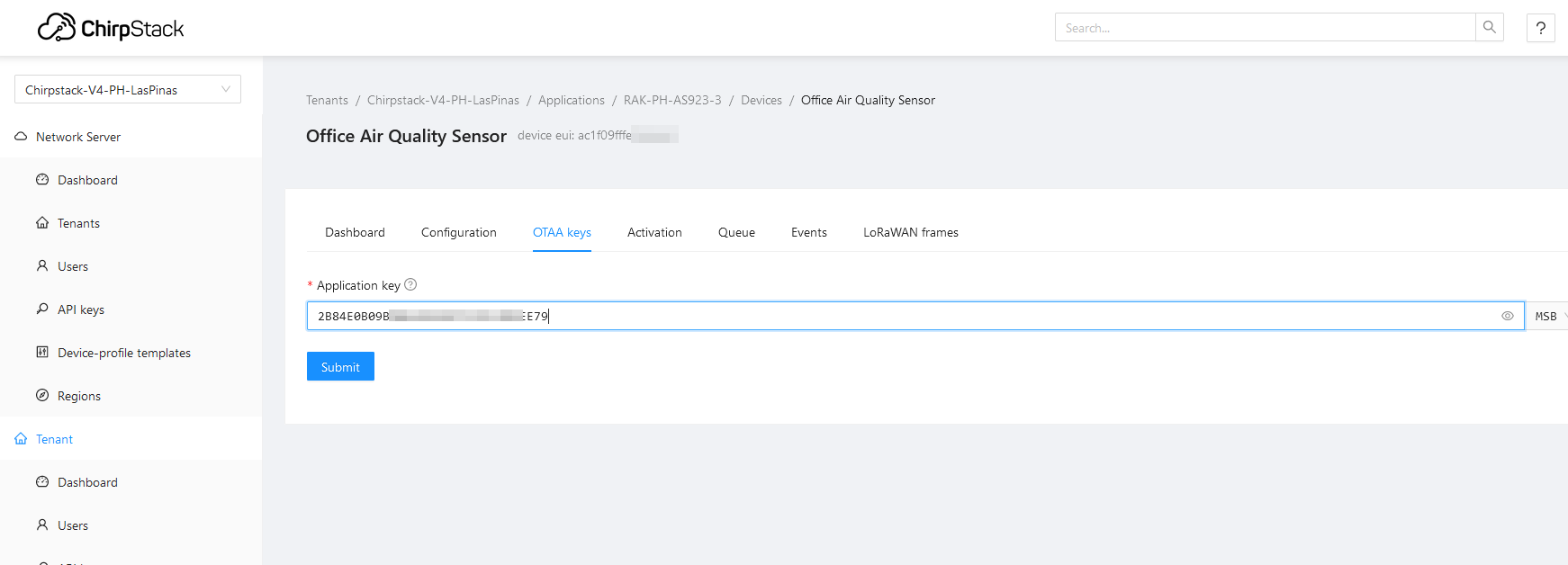Switch to the Activation tab
The width and height of the screenshot is (1568, 565).
coord(654,232)
